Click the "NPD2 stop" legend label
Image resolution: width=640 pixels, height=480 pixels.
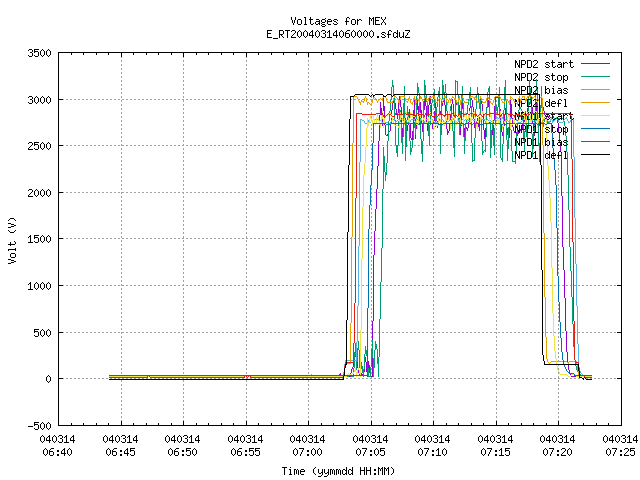pos(541,77)
